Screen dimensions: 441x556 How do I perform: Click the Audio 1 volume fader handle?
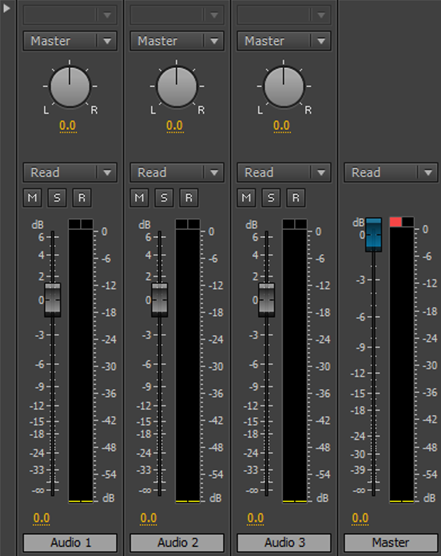click(52, 300)
